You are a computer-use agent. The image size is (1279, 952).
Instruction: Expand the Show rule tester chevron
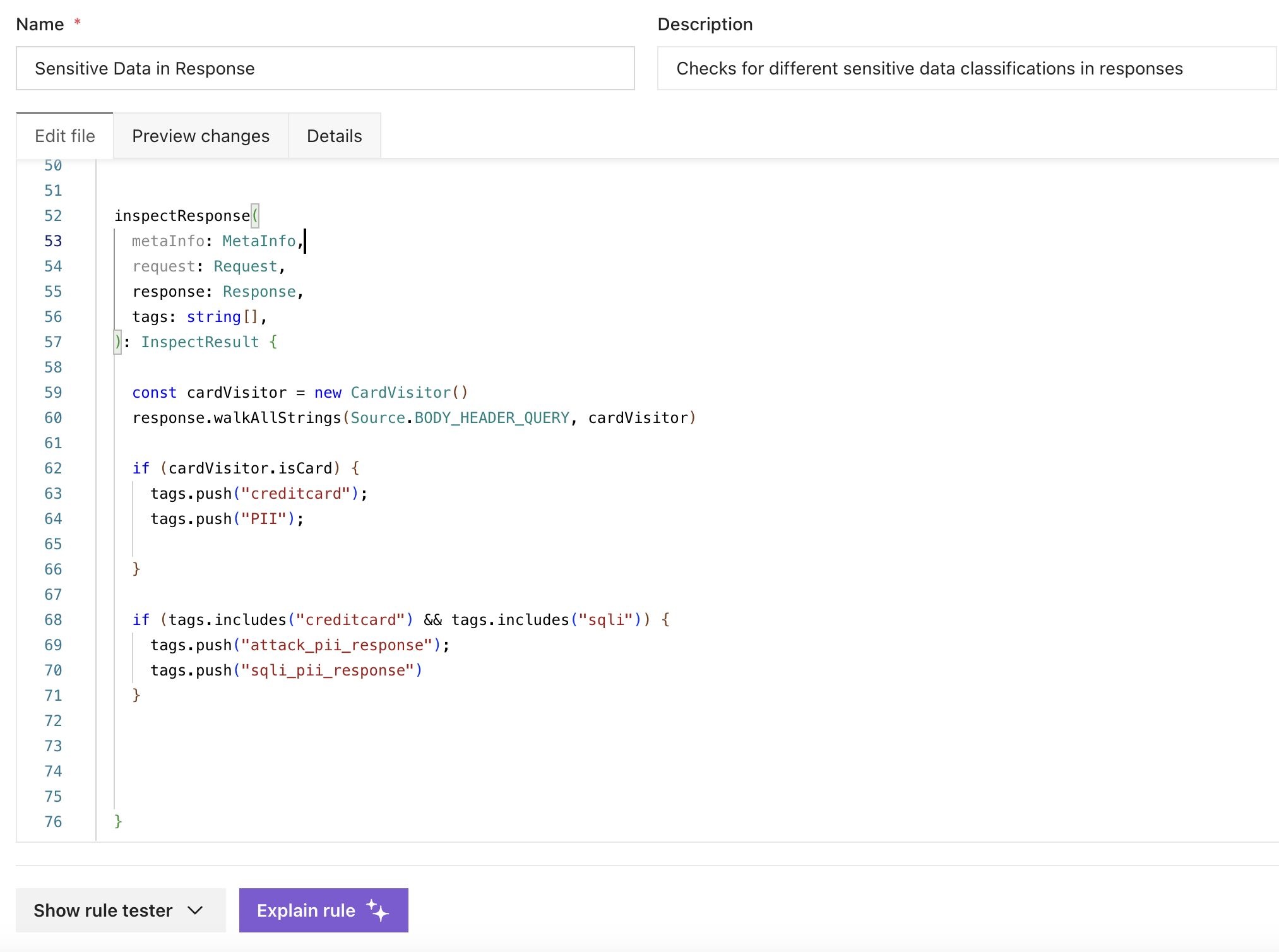tap(195, 910)
